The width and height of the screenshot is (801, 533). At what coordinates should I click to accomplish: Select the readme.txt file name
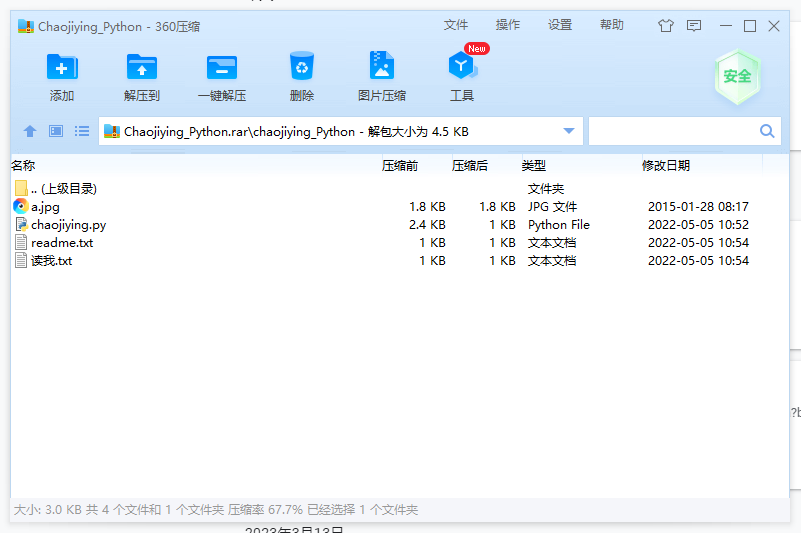(62, 243)
